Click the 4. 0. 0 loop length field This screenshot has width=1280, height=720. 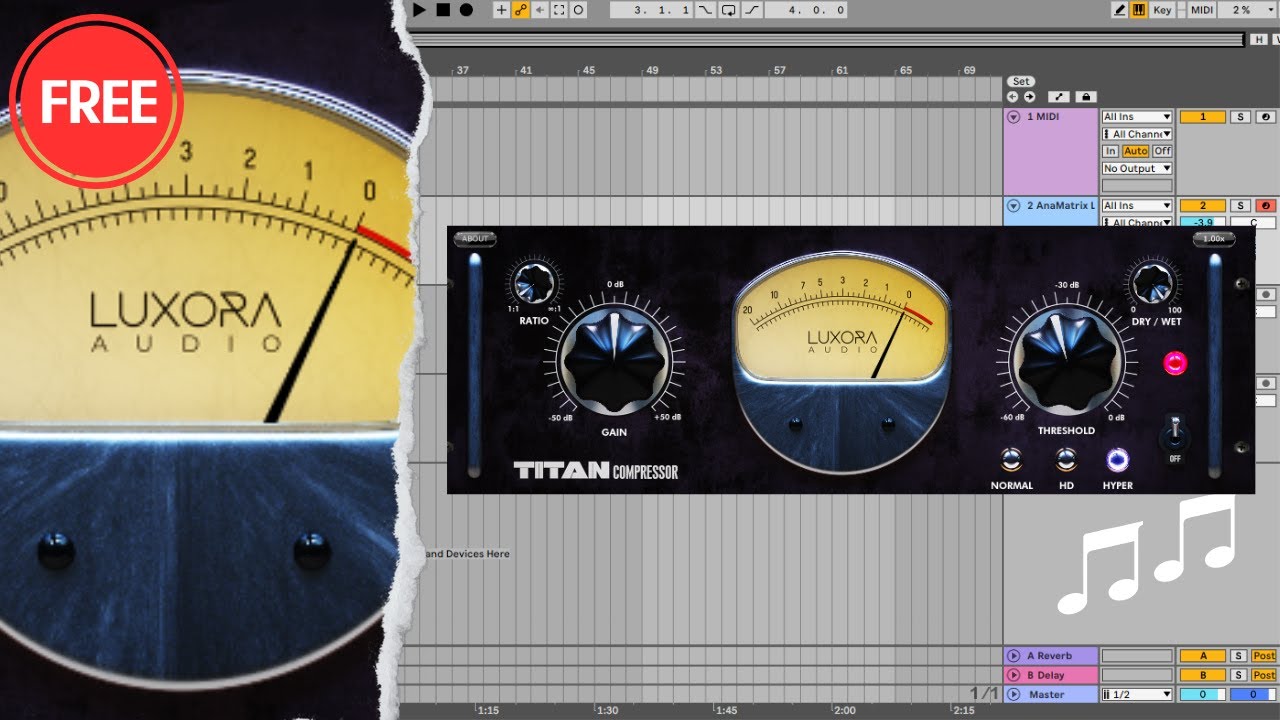coord(806,10)
